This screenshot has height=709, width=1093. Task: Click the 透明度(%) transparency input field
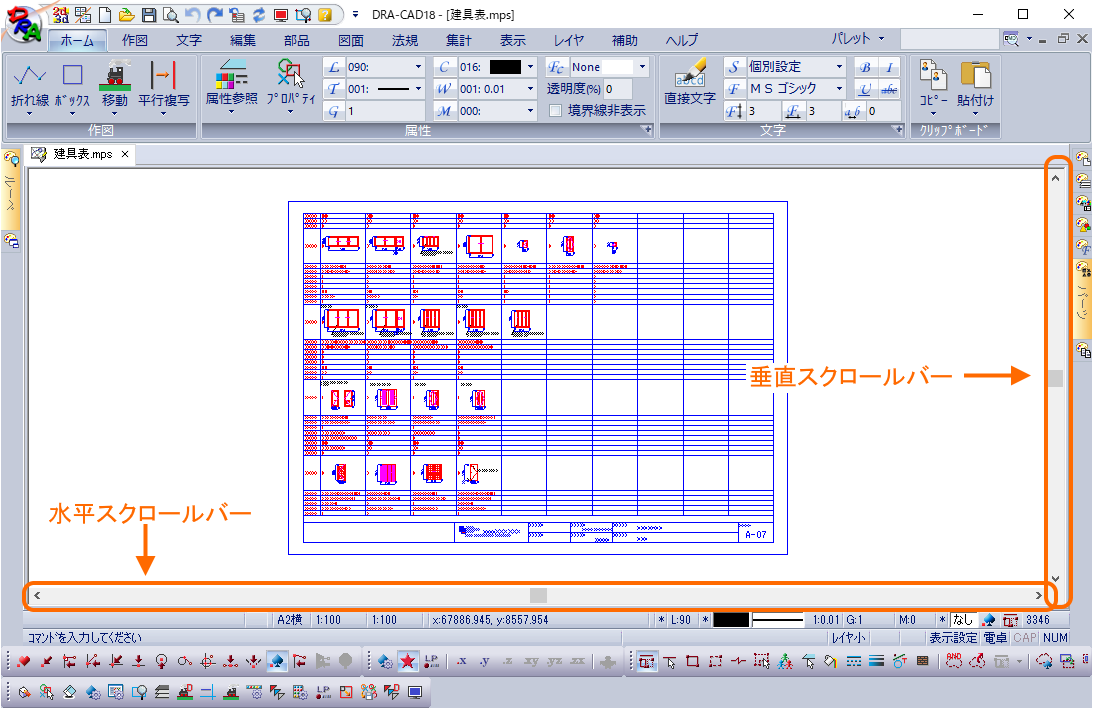[618, 89]
